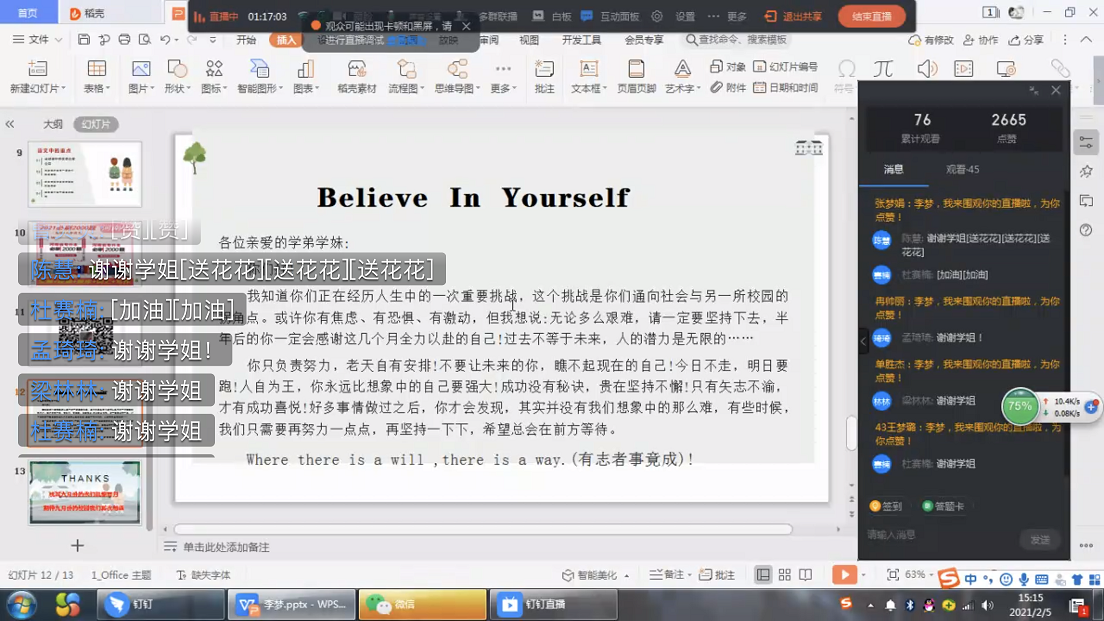Switch to the 视图 view ribbon tab
The height and width of the screenshot is (621, 1104).
pos(529,40)
